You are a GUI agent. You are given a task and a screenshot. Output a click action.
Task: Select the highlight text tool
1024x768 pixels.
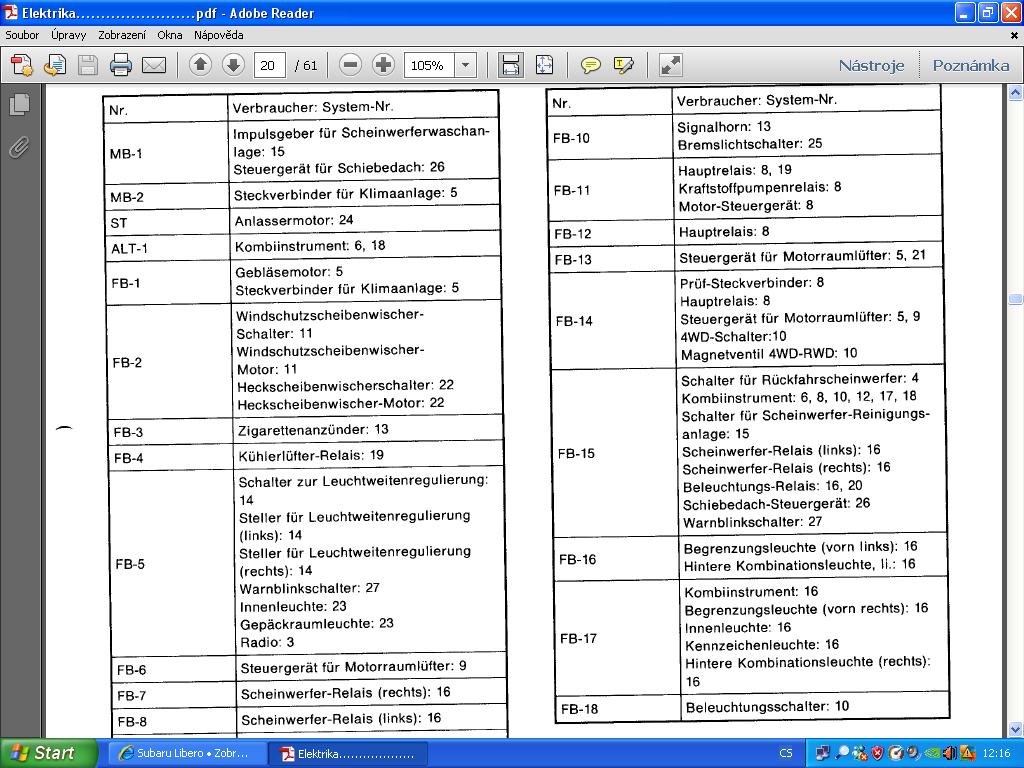coord(624,65)
